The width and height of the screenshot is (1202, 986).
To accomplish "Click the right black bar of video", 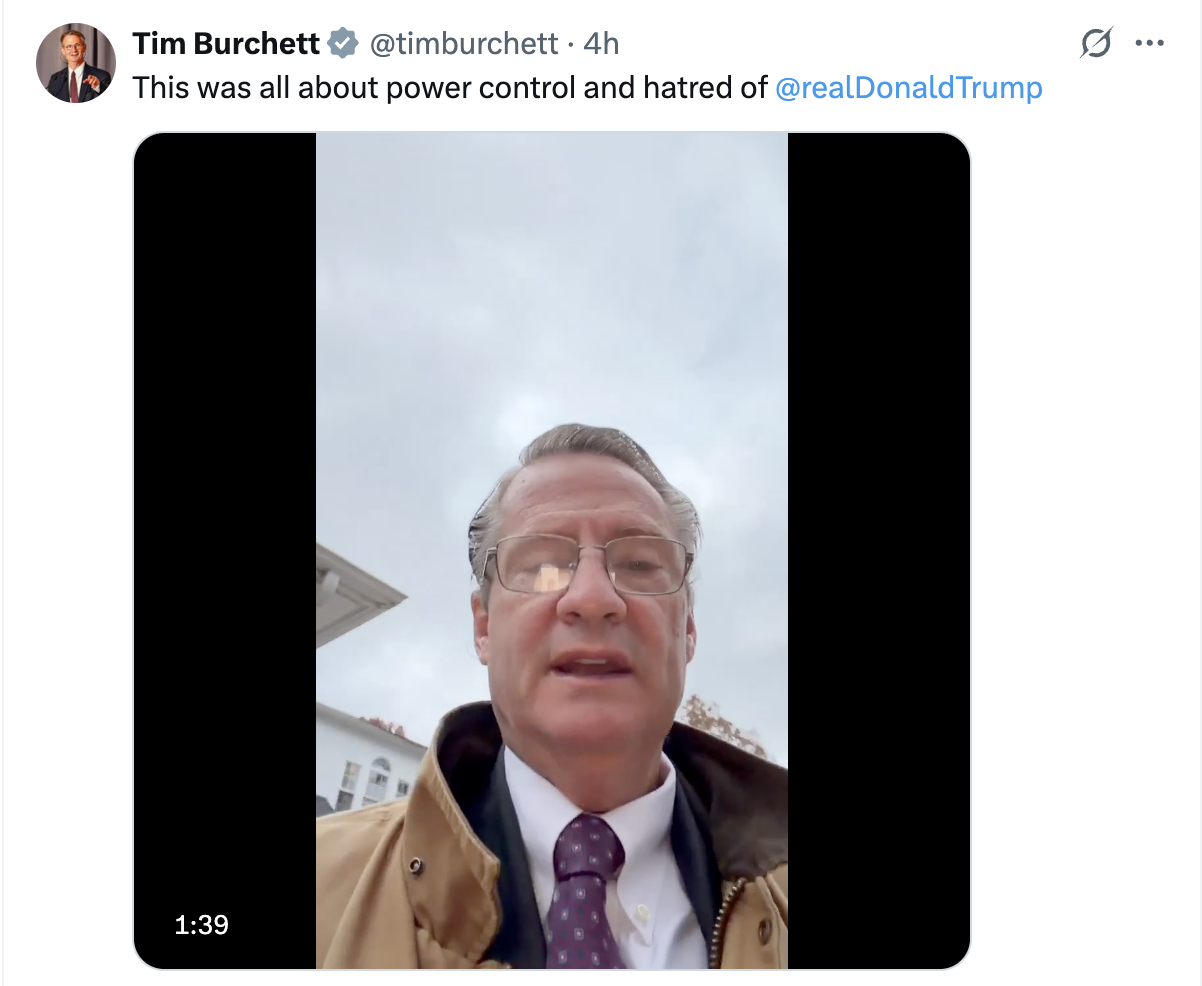I will click(x=878, y=500).
